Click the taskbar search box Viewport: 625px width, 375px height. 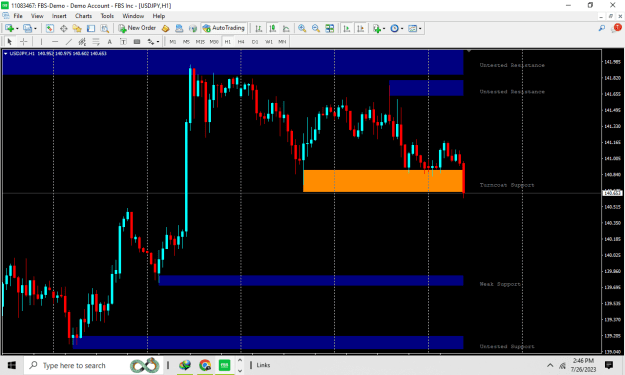coord(93,365)
